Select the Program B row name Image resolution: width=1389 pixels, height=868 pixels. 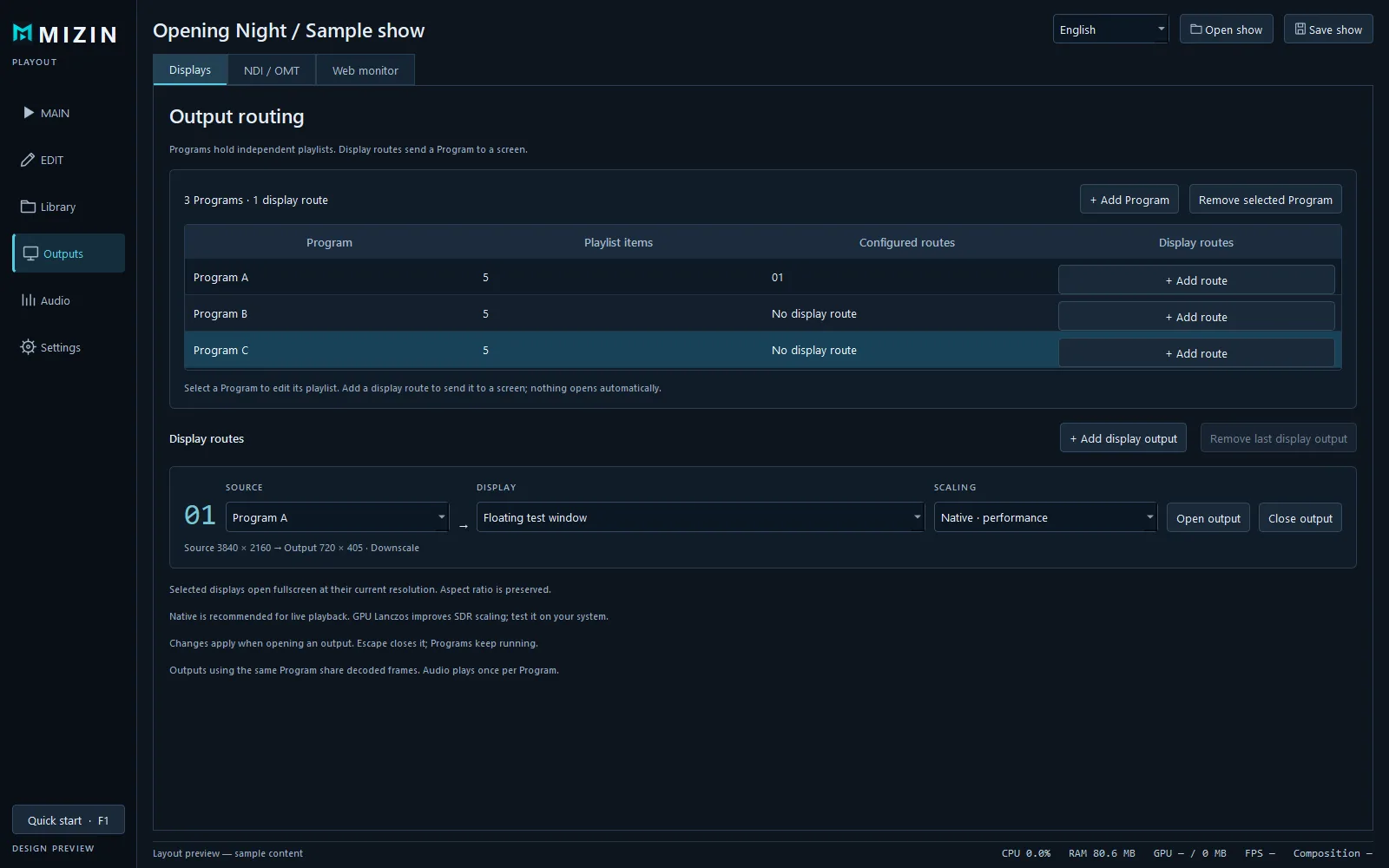pyautogui.click(x=221, y=314)
